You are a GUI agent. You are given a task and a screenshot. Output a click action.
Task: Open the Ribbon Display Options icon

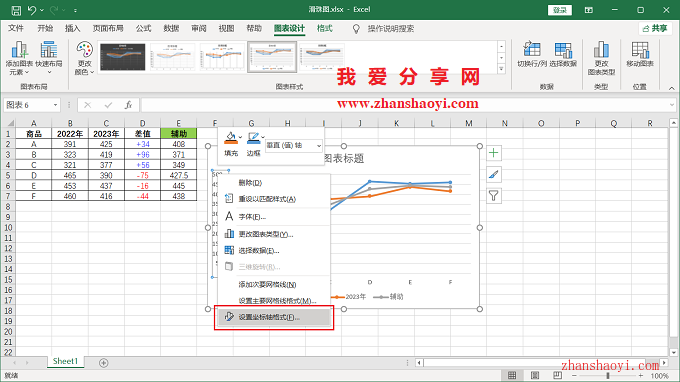click(x=588, y=10)
